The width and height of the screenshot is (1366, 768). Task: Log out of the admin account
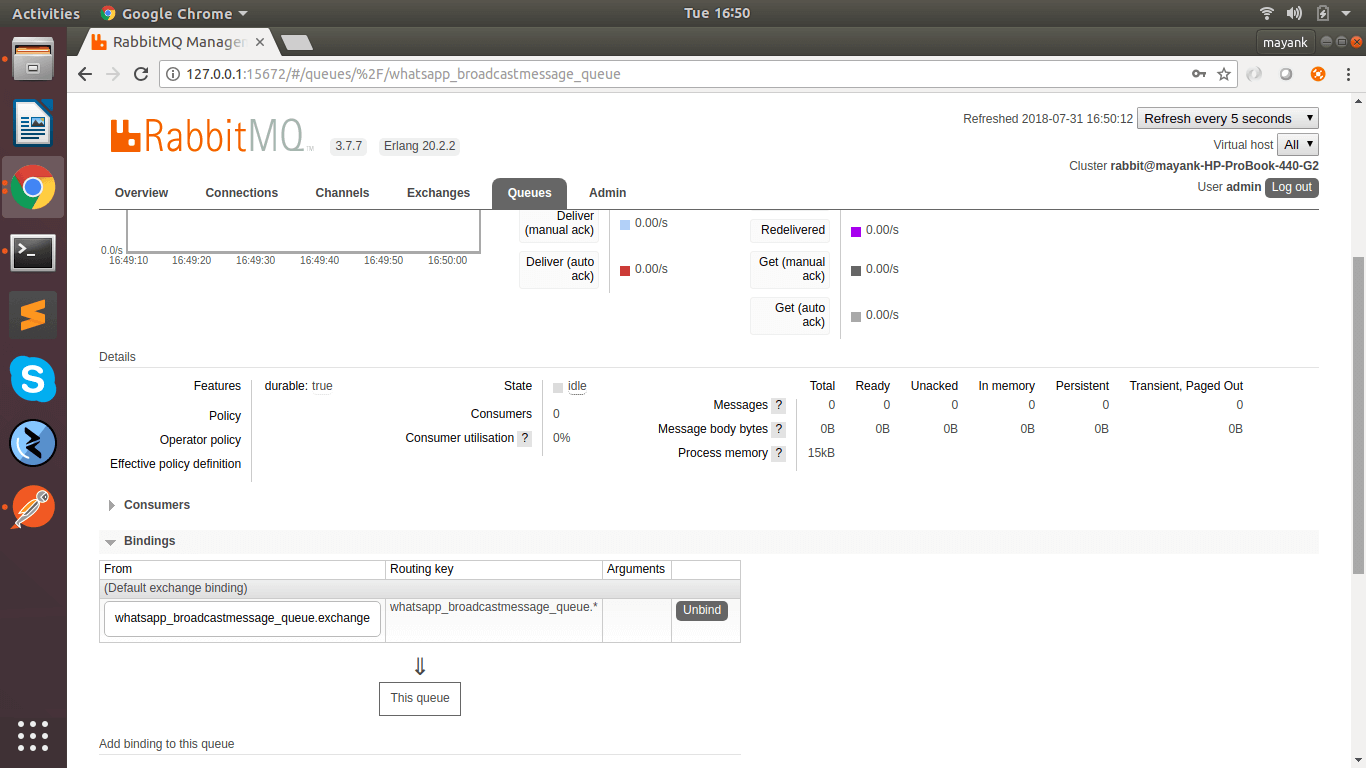[x=1291, y=187]
